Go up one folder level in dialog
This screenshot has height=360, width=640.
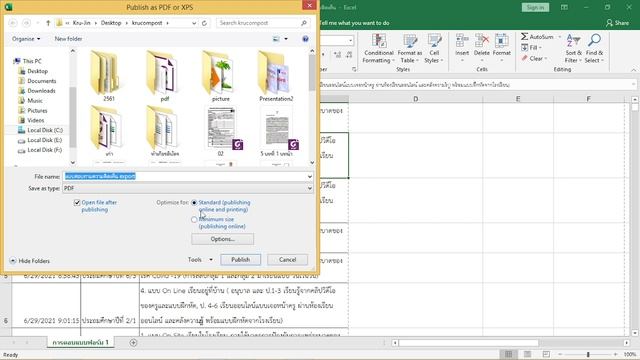click(x=48, y=23)
